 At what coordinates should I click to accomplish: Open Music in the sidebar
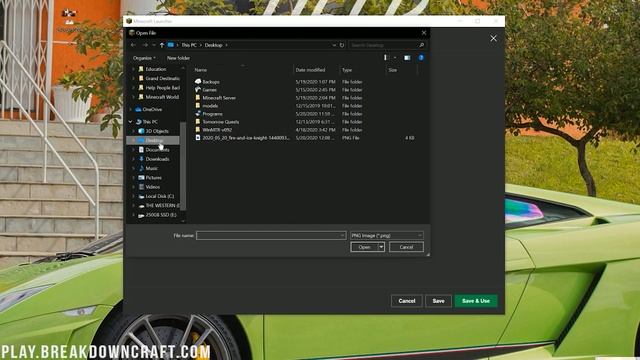click(151, 168)
